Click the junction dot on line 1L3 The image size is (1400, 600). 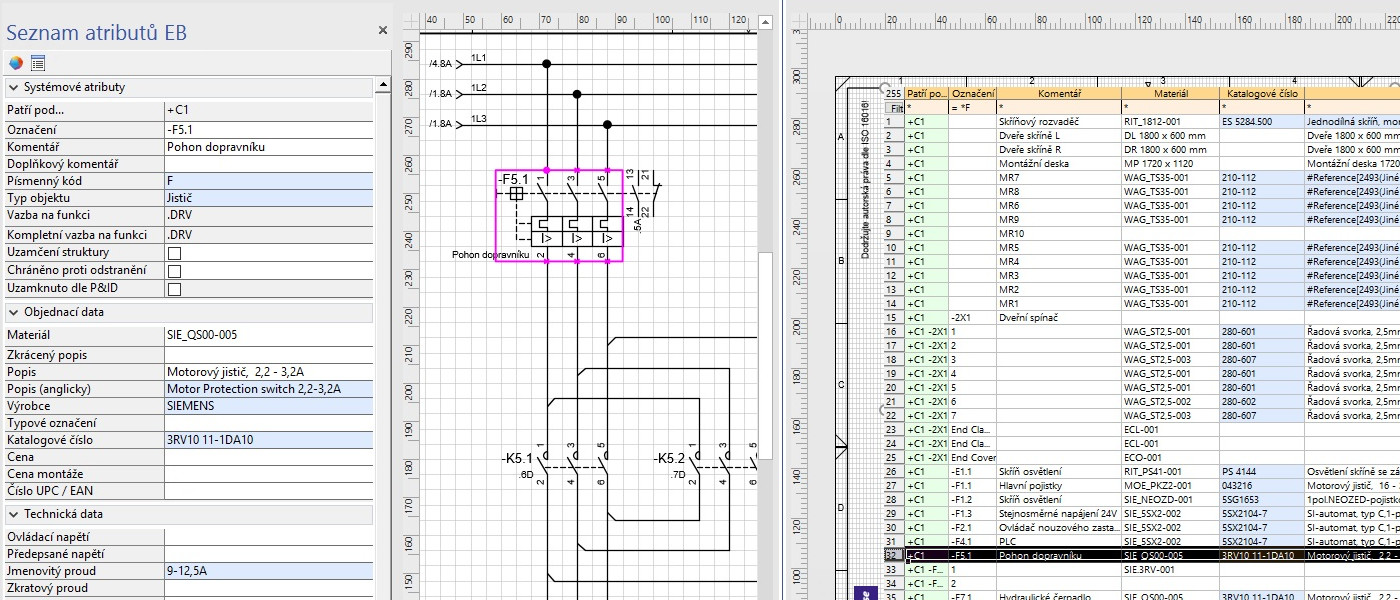607,125
